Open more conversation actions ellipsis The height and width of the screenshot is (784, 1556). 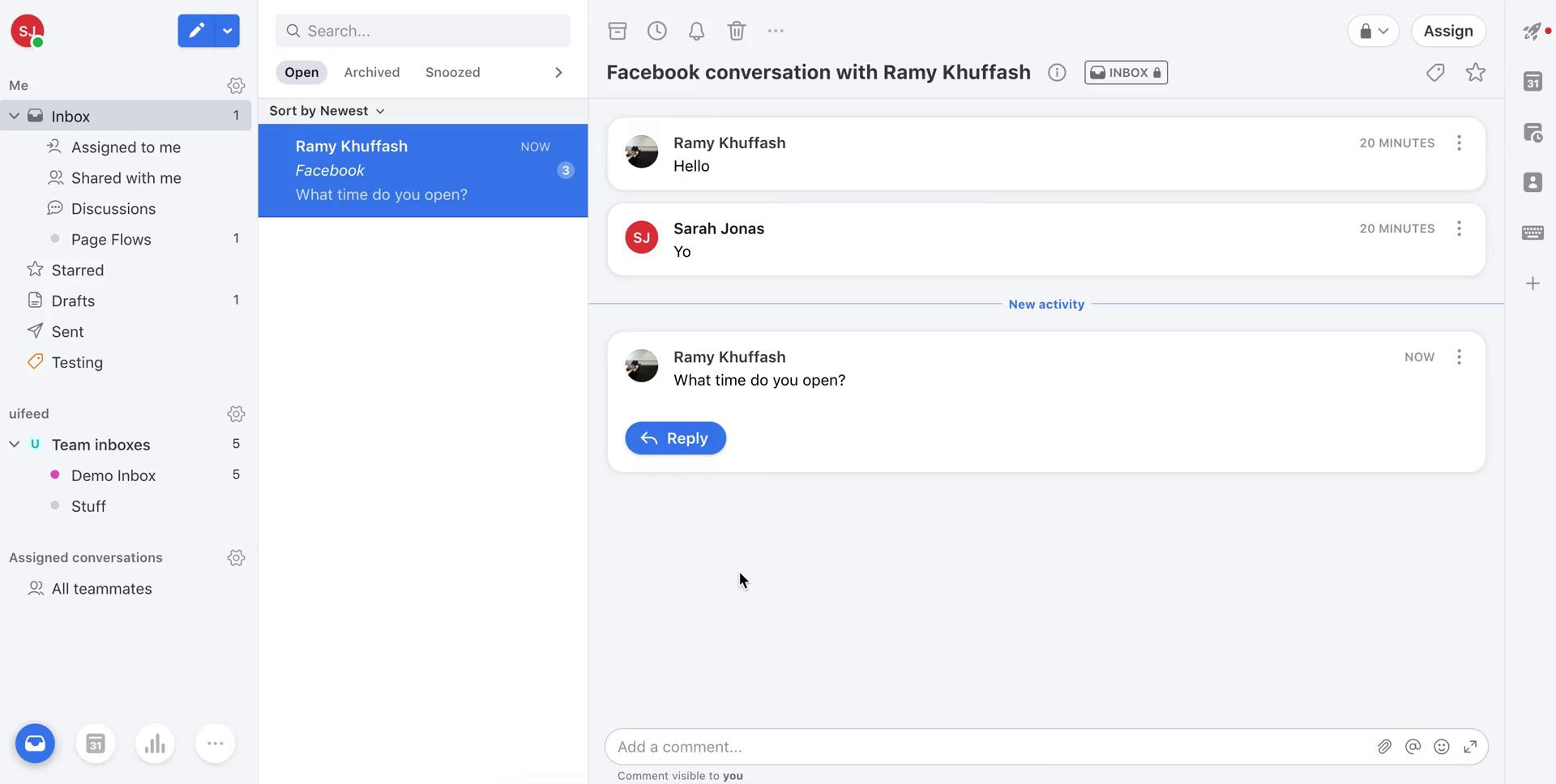click(x=776, y=31)
